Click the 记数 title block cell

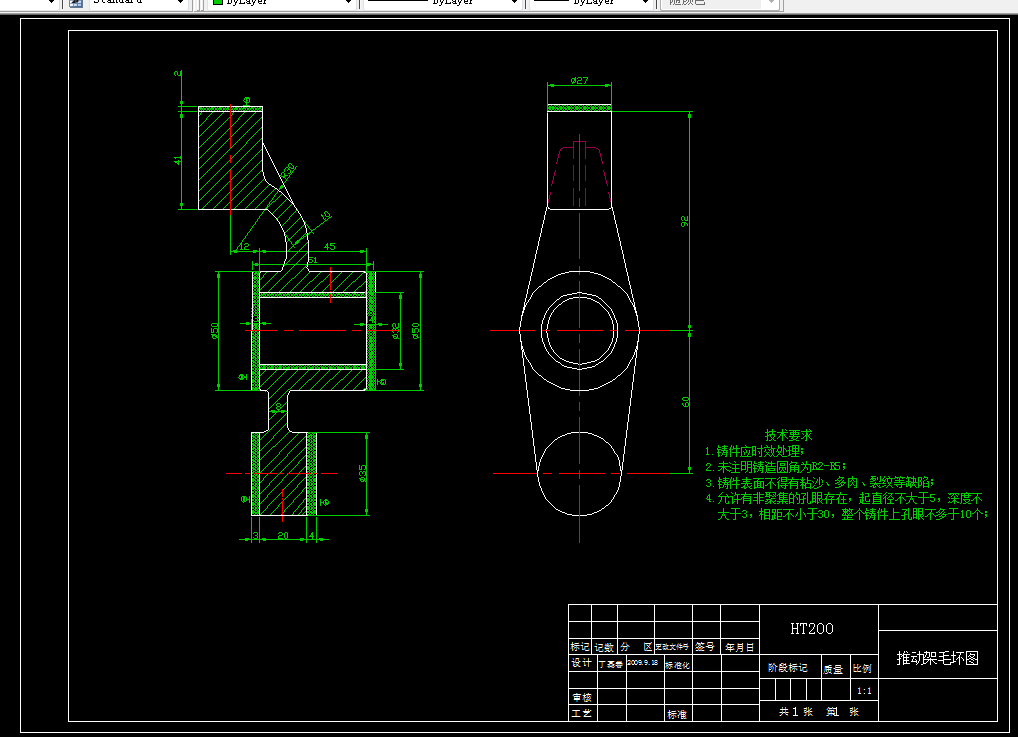coord(604,647)
